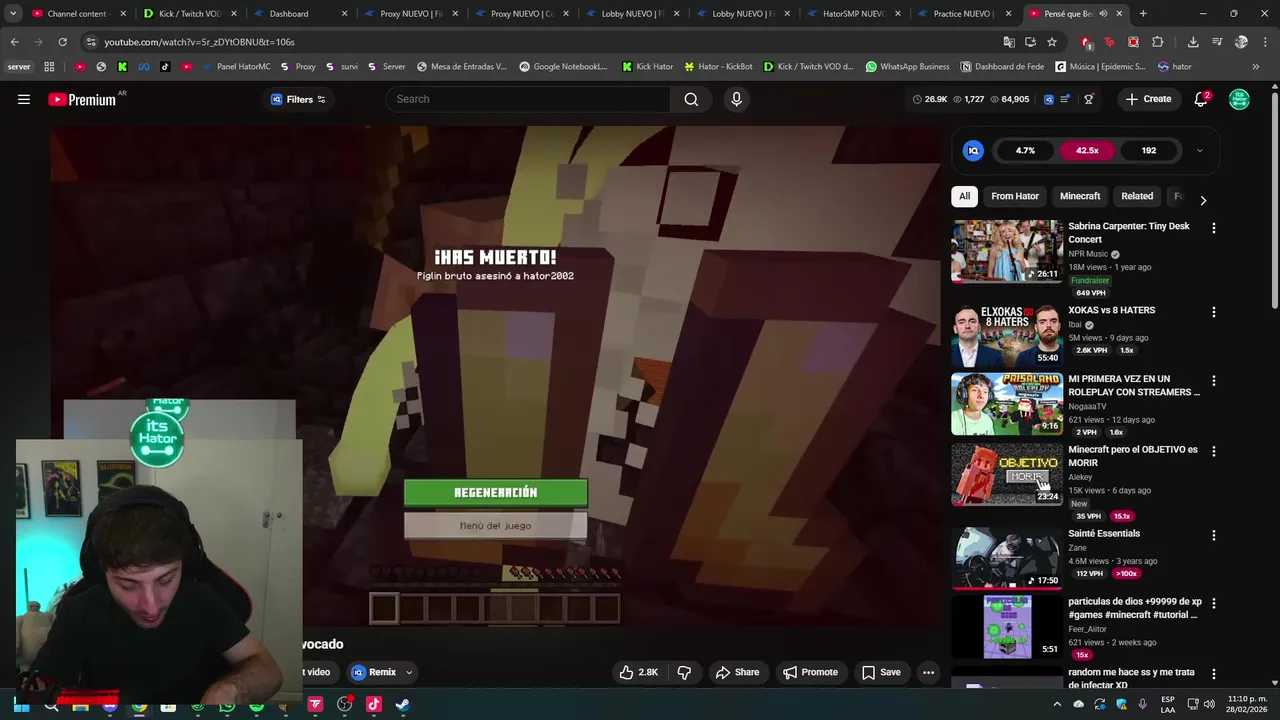This screenshot has height=720, width=1280.
Task: Select the Related filter chip
Action: tap(1137, 196)
